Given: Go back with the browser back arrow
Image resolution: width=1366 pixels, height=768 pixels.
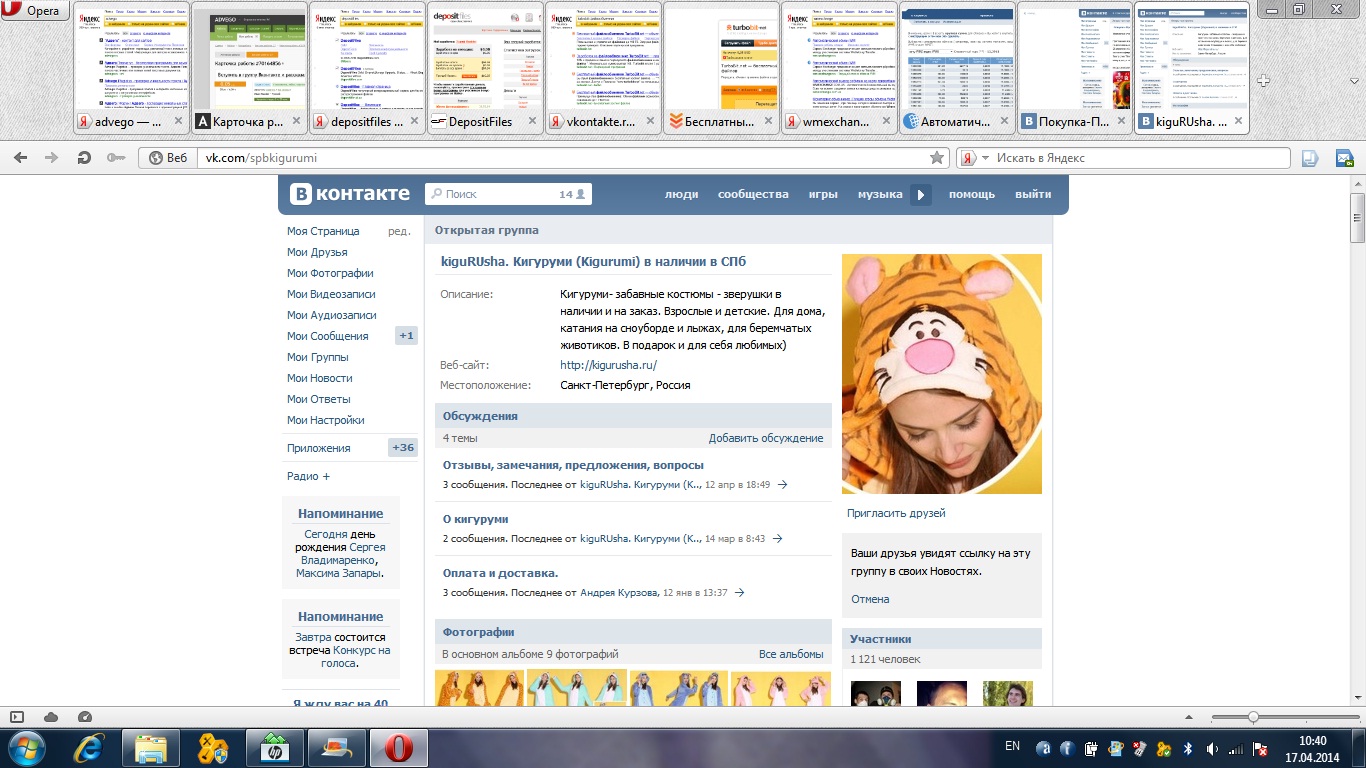Looking at the screenshot, I should click(x=21, y=157).
